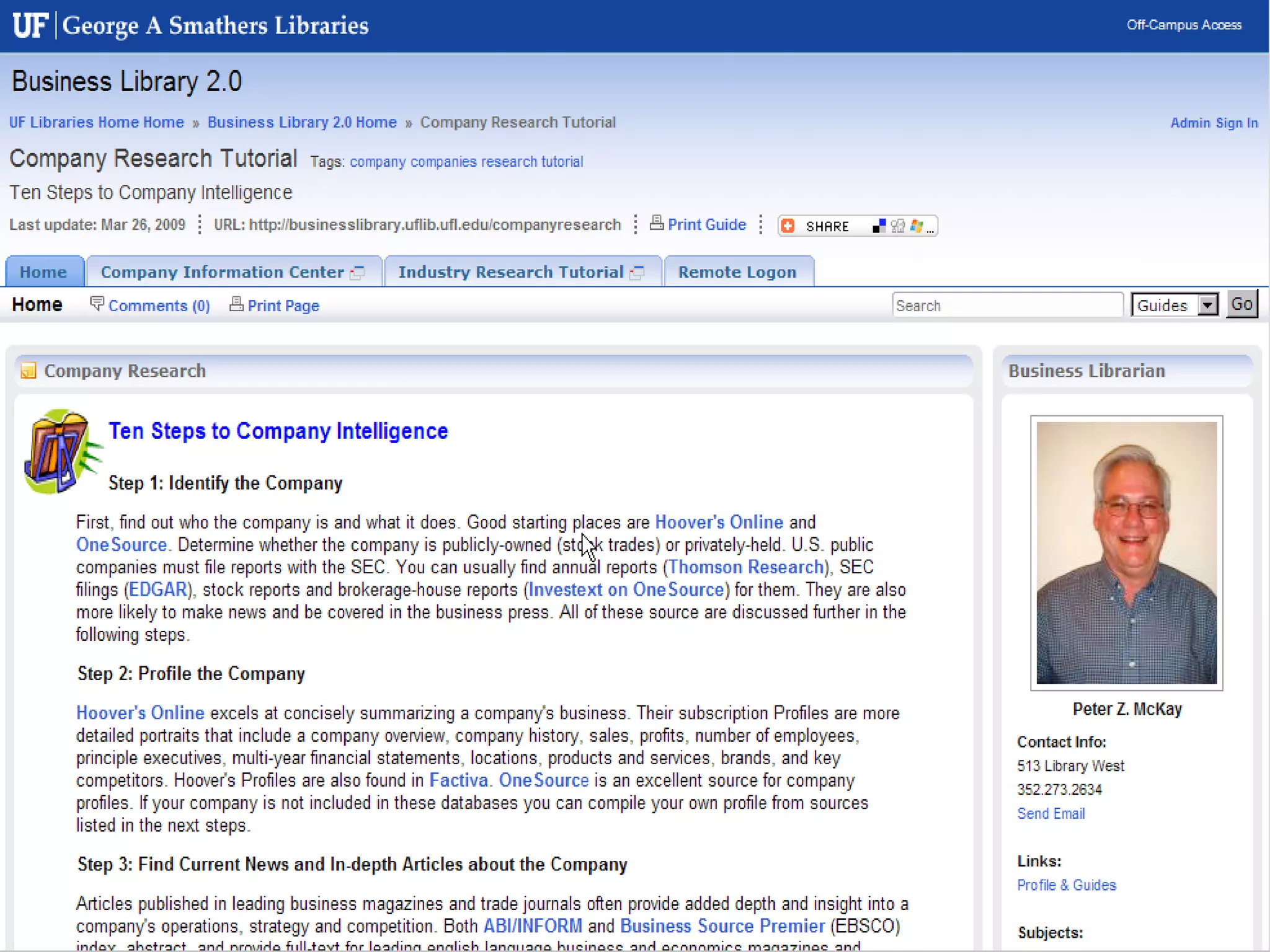Open the Hoover's Online link in Step 1
This screenshot has width=1270, height=952.
pos(719,522)
